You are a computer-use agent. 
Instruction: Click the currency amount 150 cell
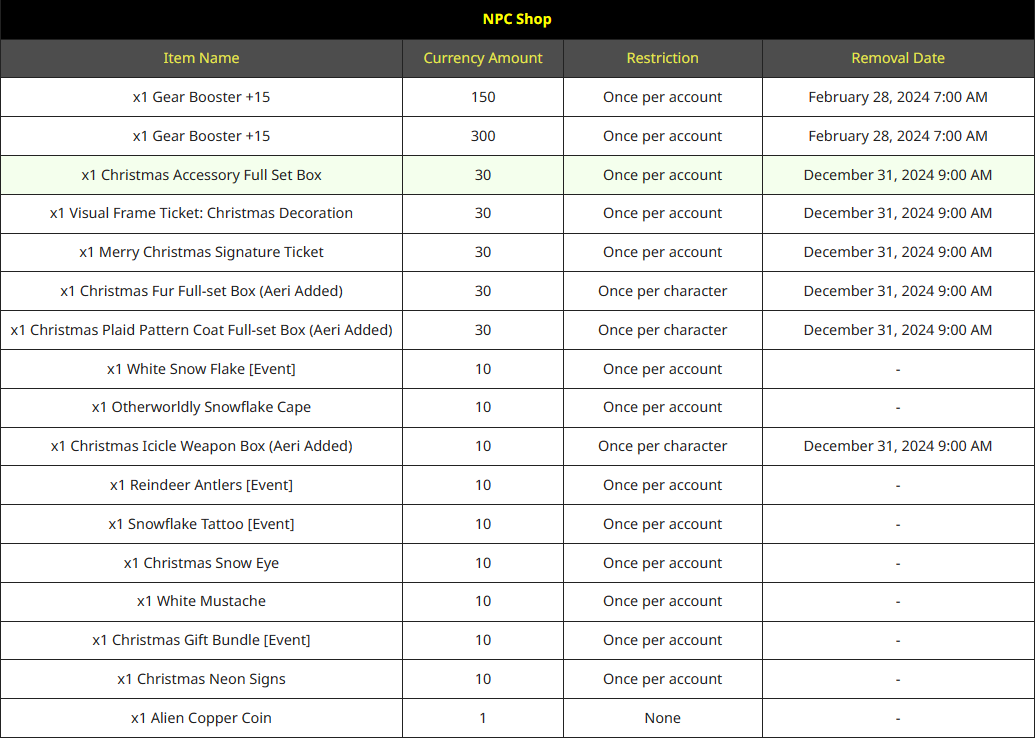pos(483,97)
